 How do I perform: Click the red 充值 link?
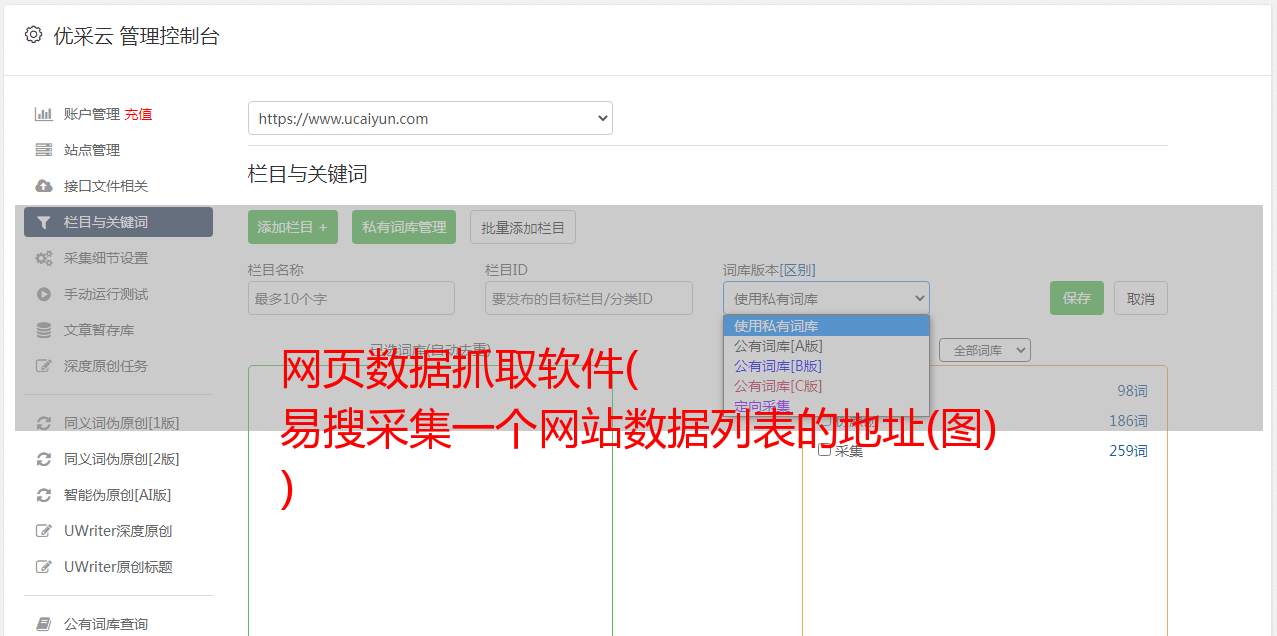click(x=138, y=114)
